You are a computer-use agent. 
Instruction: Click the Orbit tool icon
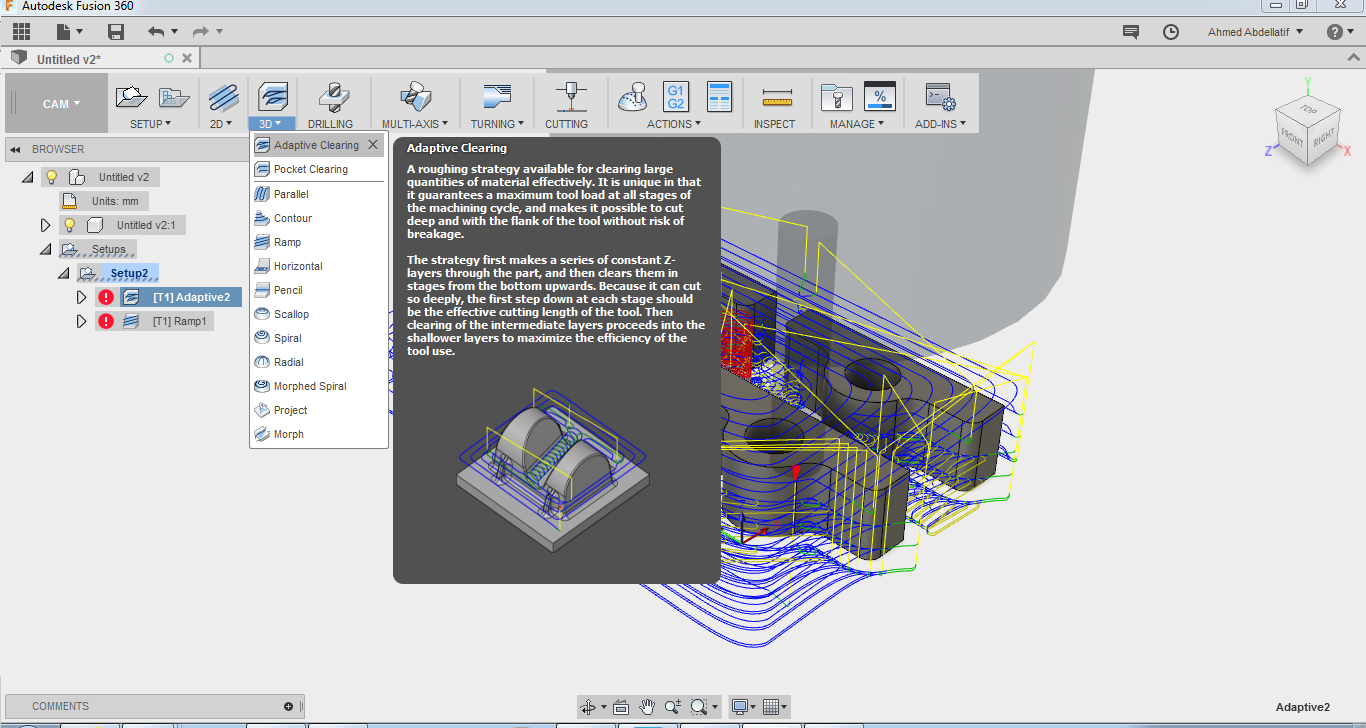pos(588,707)
